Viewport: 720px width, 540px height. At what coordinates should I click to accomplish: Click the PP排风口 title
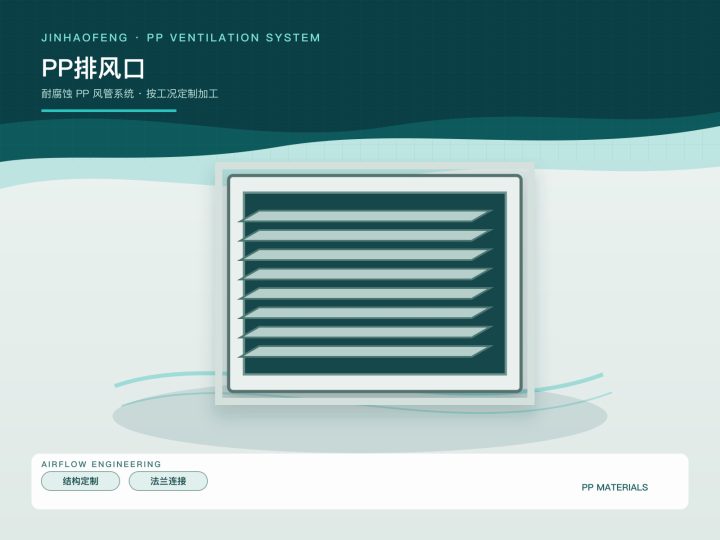coord(93,68)
